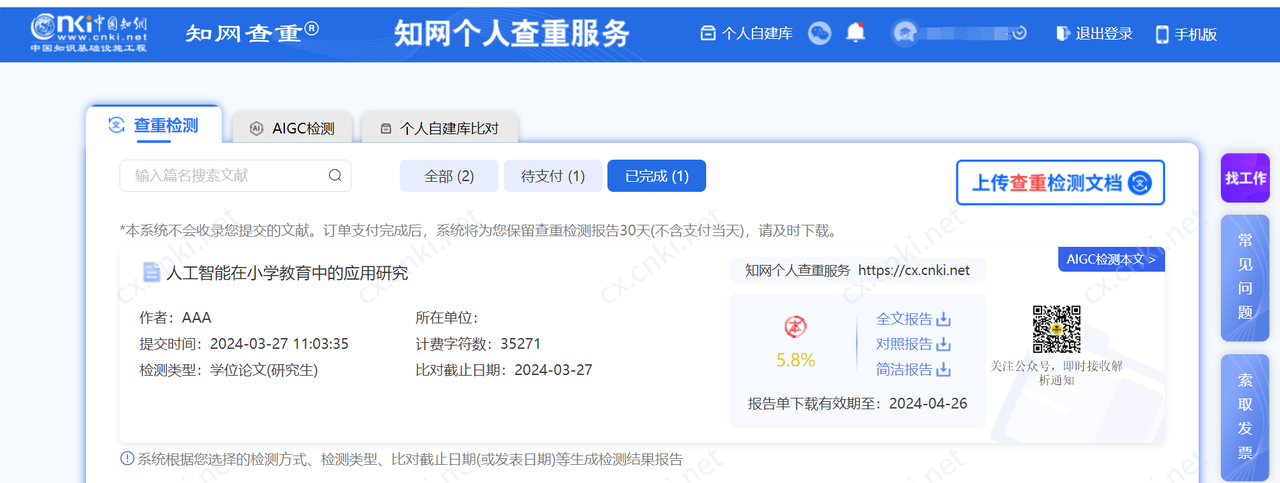Select the 已完成 (1) filter
Image resolution: width=1280 pixels, height=483 pixels.
(656, 176)
